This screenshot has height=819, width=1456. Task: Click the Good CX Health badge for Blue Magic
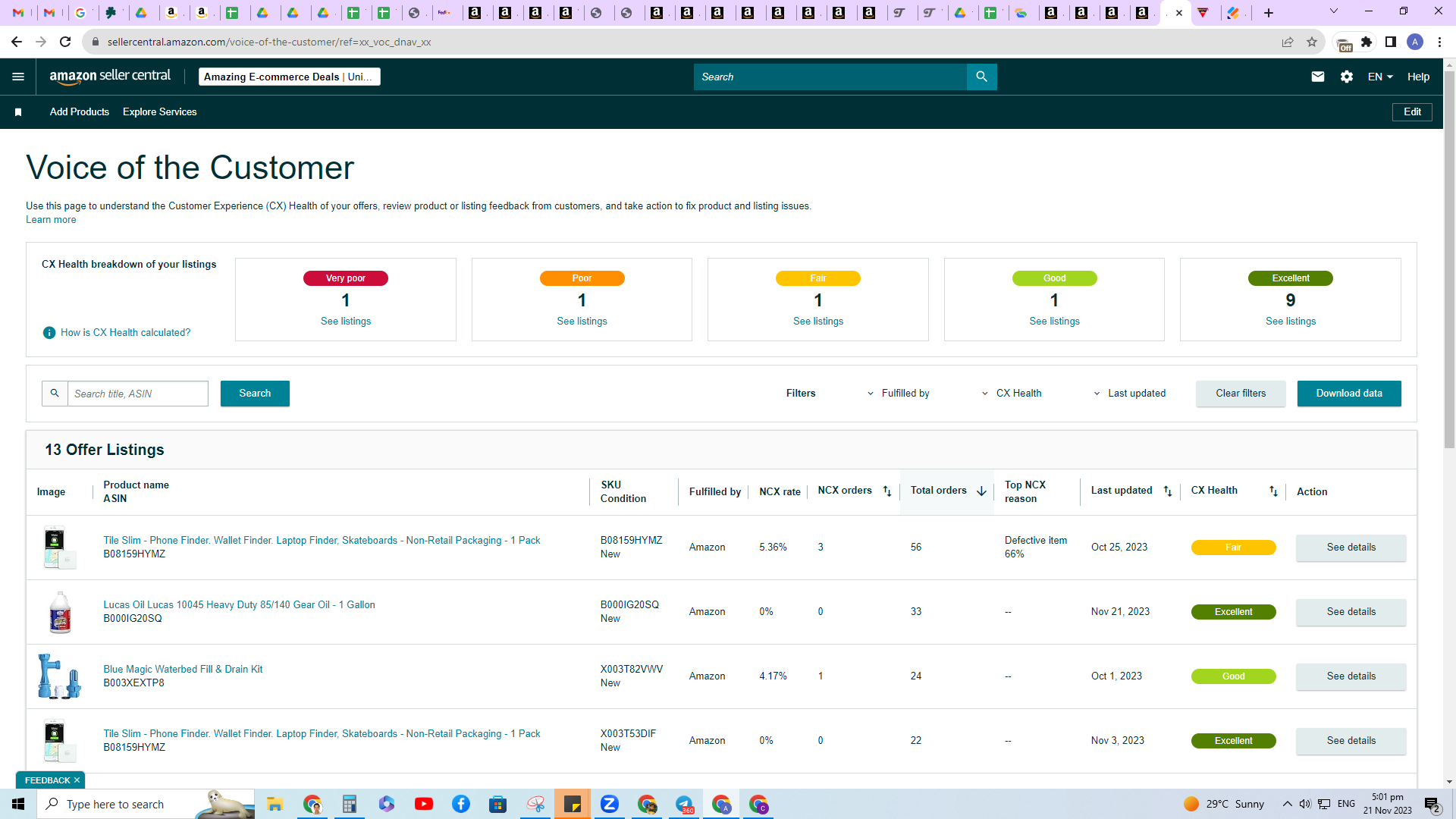tap(1233, 676)
